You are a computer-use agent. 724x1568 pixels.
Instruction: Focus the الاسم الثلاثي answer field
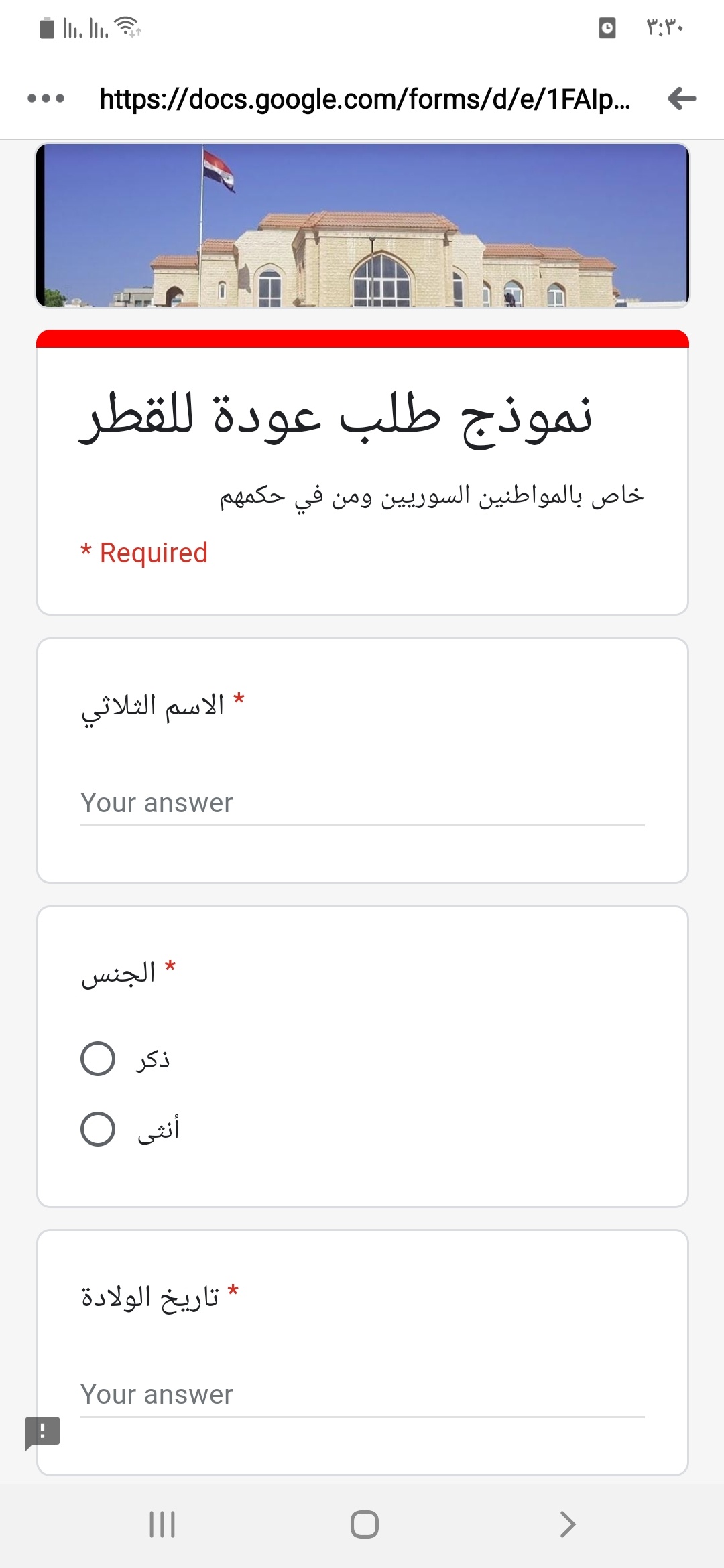362,803
